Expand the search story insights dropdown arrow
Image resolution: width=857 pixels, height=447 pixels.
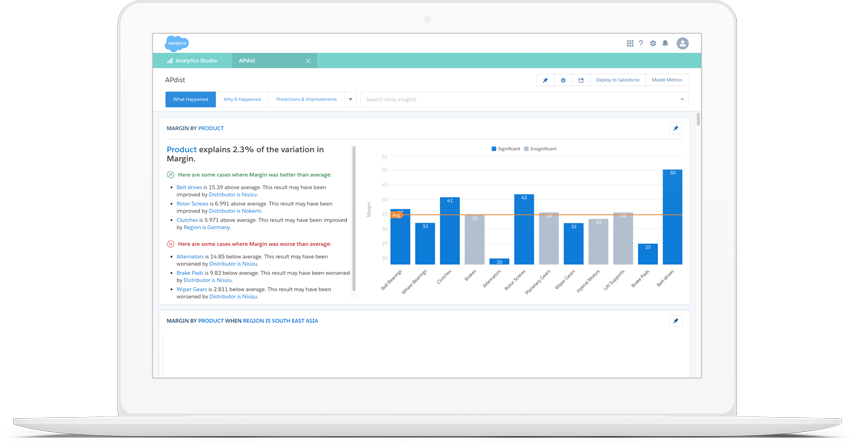682,99
